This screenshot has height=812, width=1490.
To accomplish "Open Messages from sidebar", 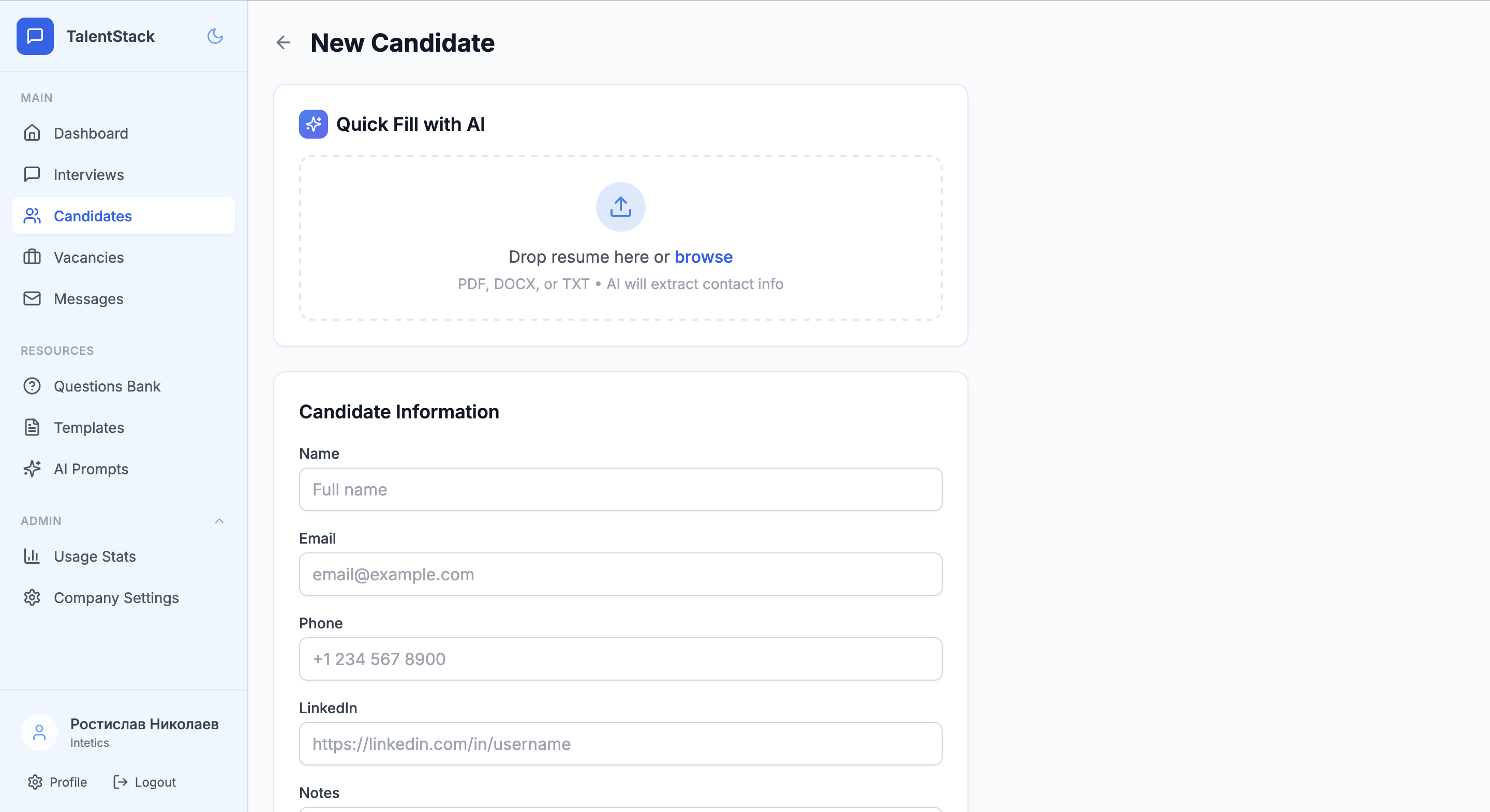I will (x=88, y=299).
